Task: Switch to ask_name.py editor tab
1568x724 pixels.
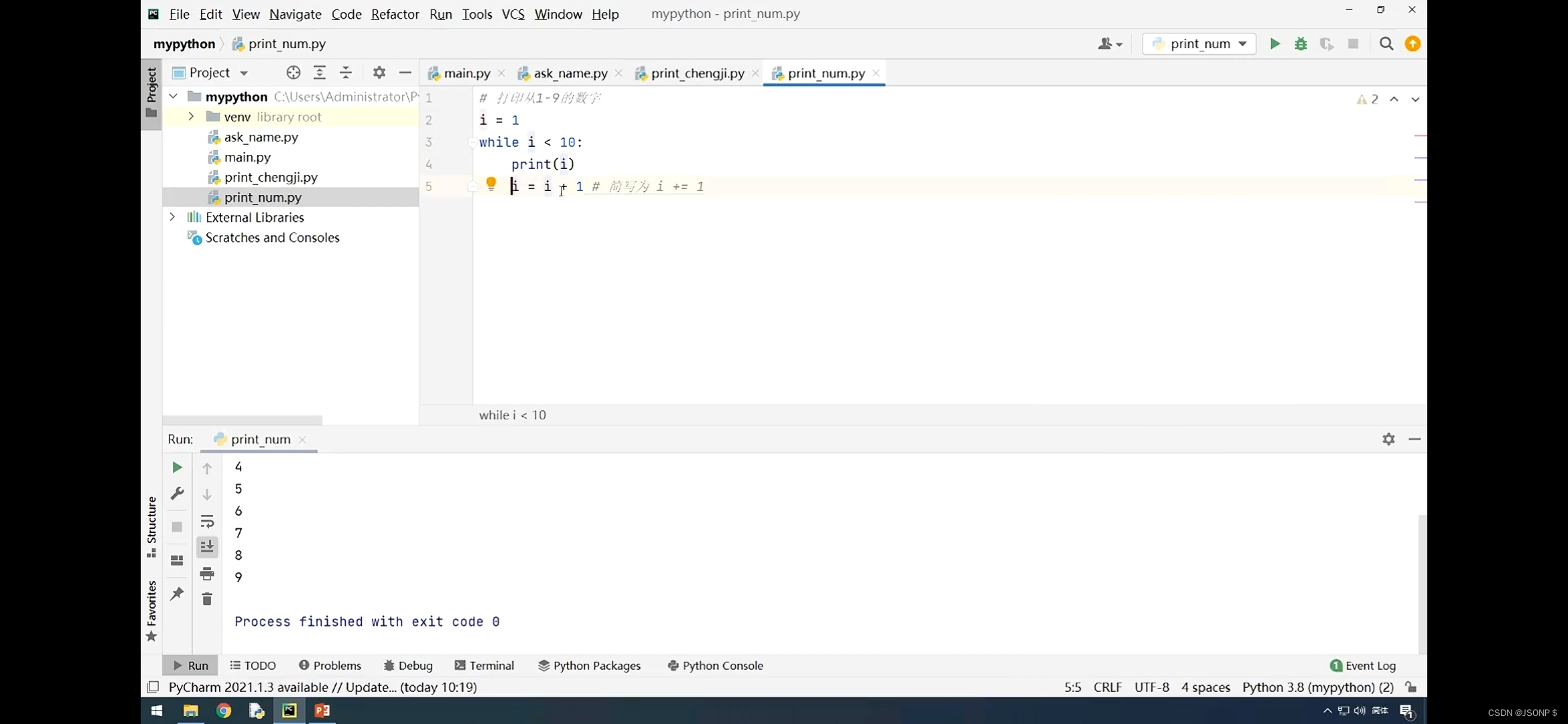Action: coord(570,73)
